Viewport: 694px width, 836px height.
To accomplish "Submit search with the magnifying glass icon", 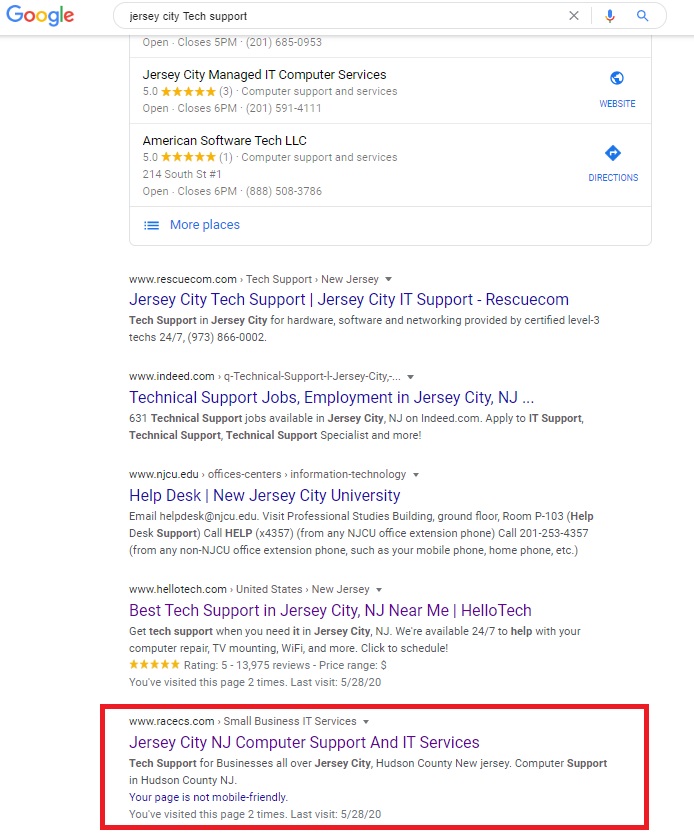I will (642, 16).
